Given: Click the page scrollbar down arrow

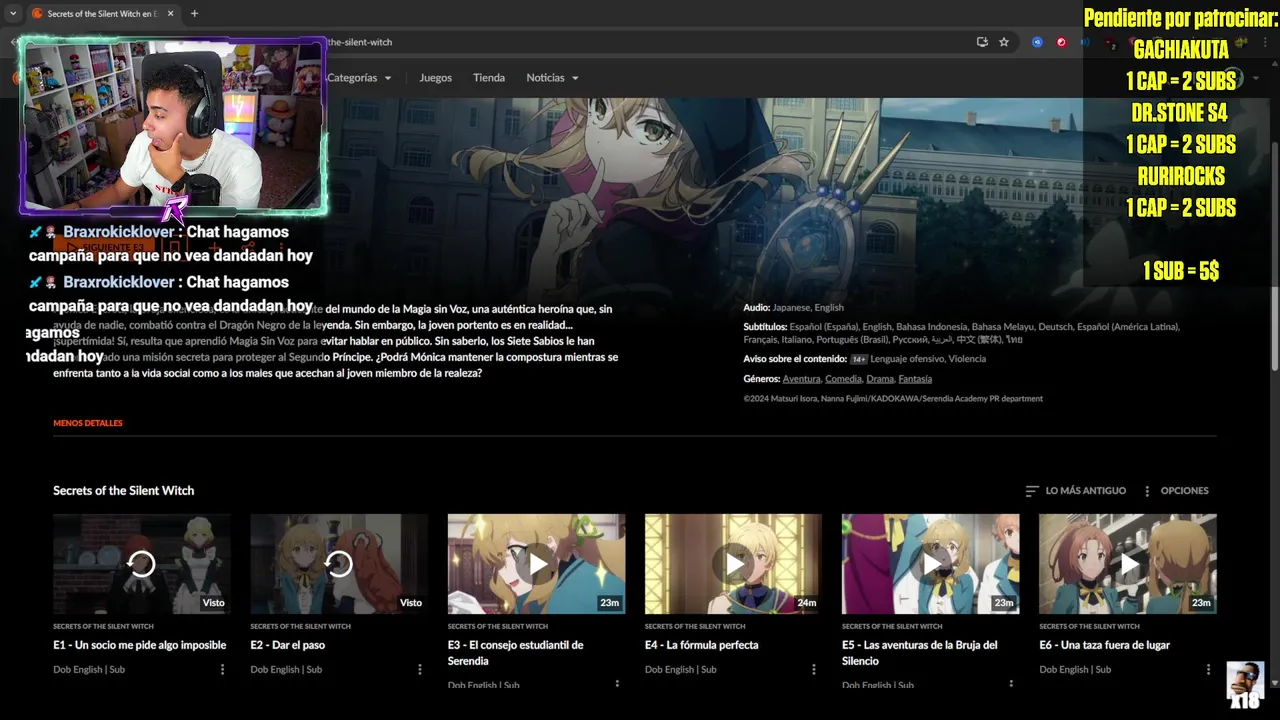Looking at the screenshot, I should 1274,683.
